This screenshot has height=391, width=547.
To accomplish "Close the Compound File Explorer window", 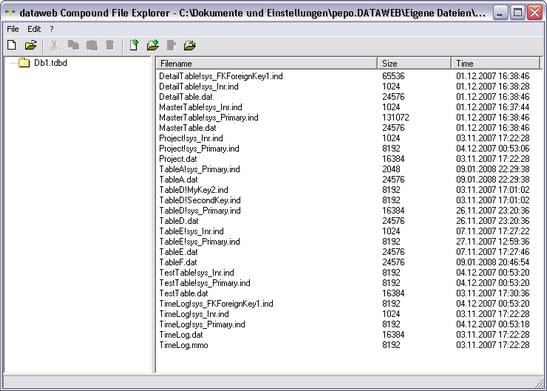I will click(x=535, y=13).
